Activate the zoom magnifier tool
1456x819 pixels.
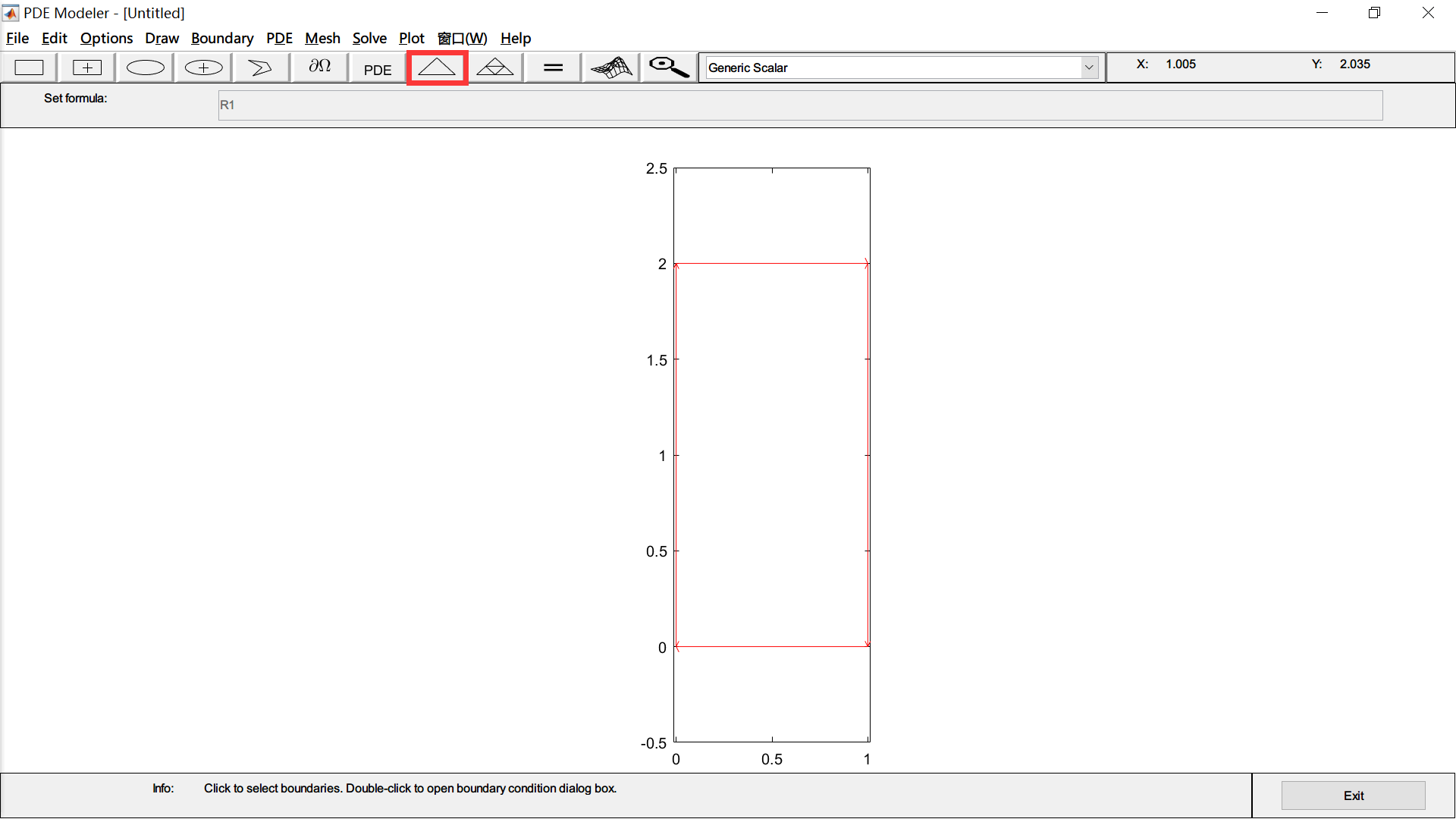[x=668, y=67]
